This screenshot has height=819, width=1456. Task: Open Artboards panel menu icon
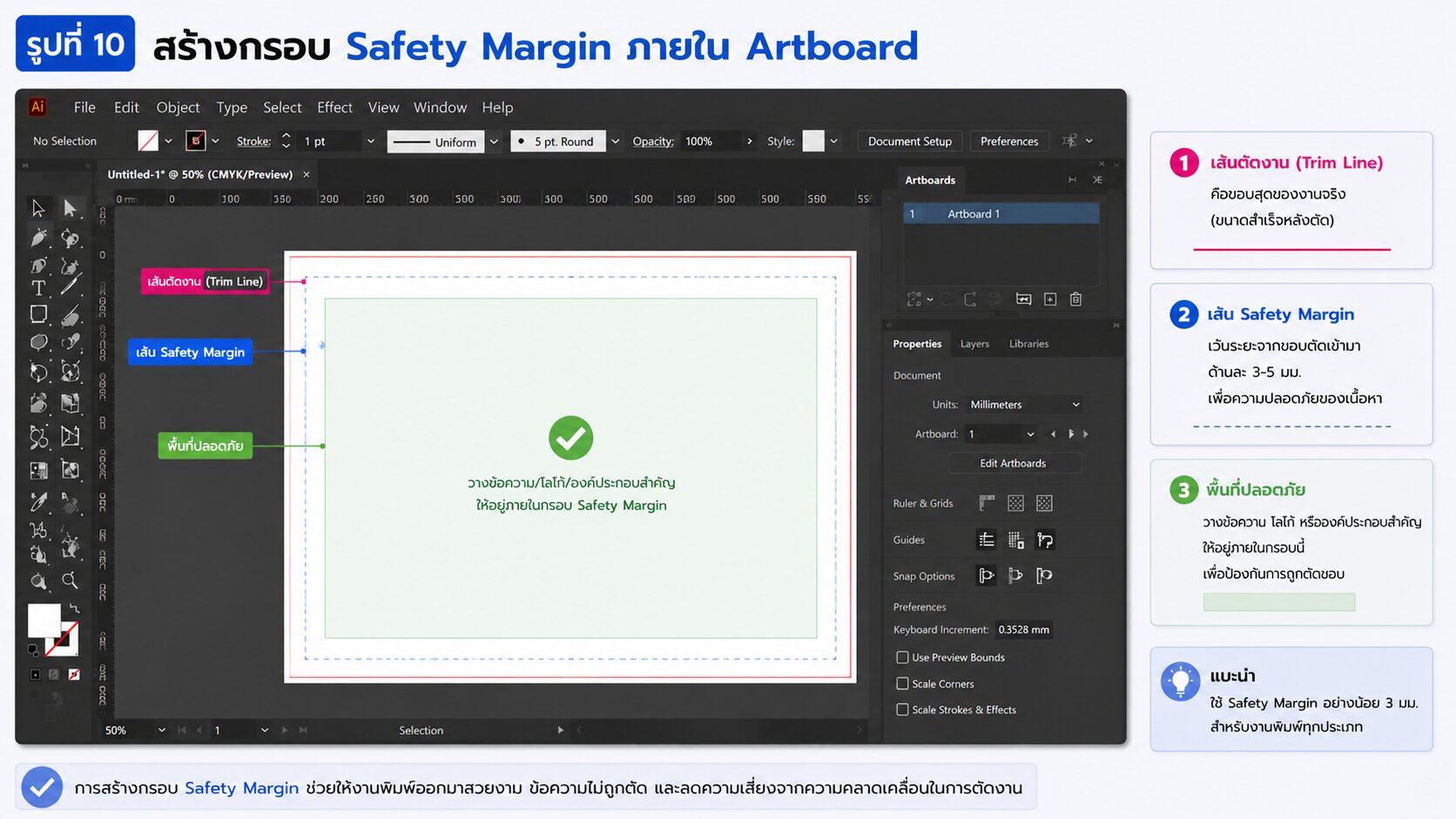click(x=1097, y=179)
